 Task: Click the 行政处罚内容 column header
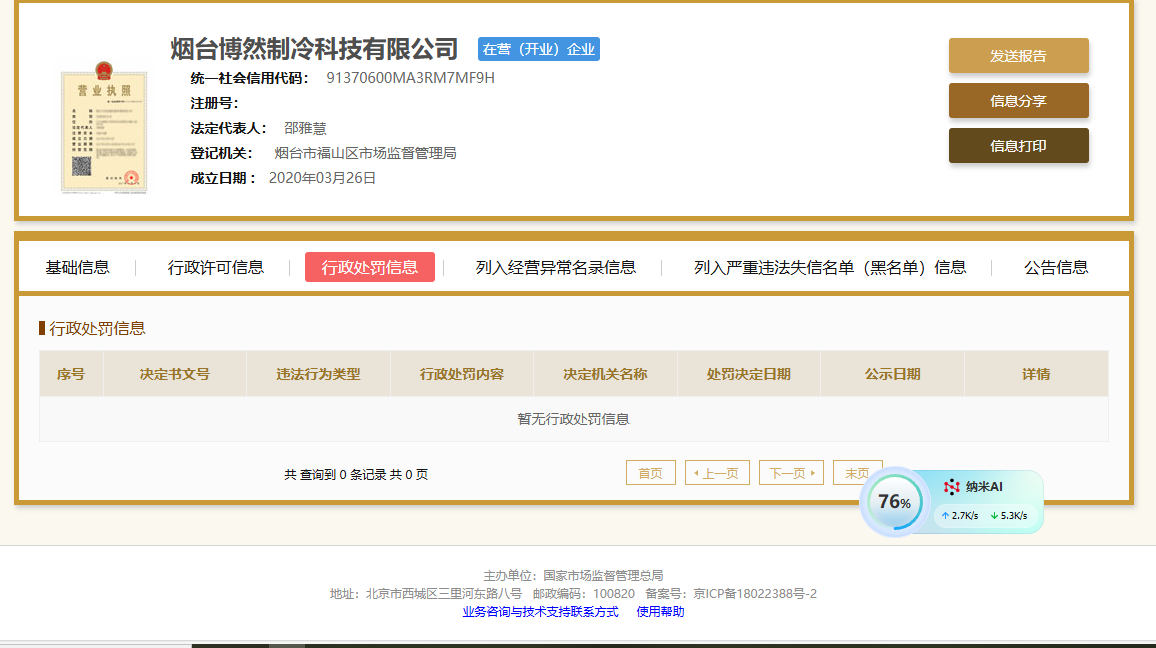462,374
